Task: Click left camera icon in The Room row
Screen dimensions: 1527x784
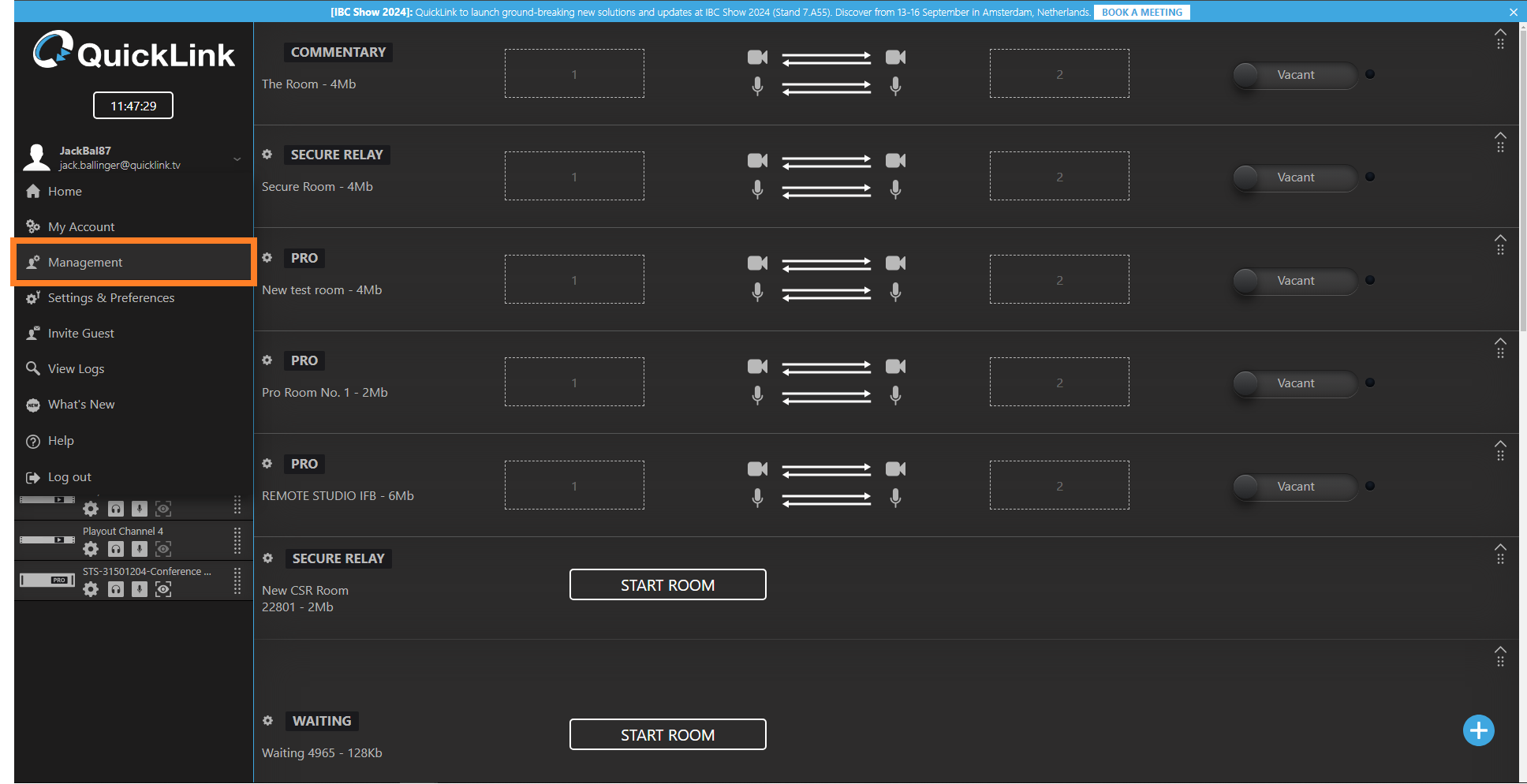Action: click(757, 58)
